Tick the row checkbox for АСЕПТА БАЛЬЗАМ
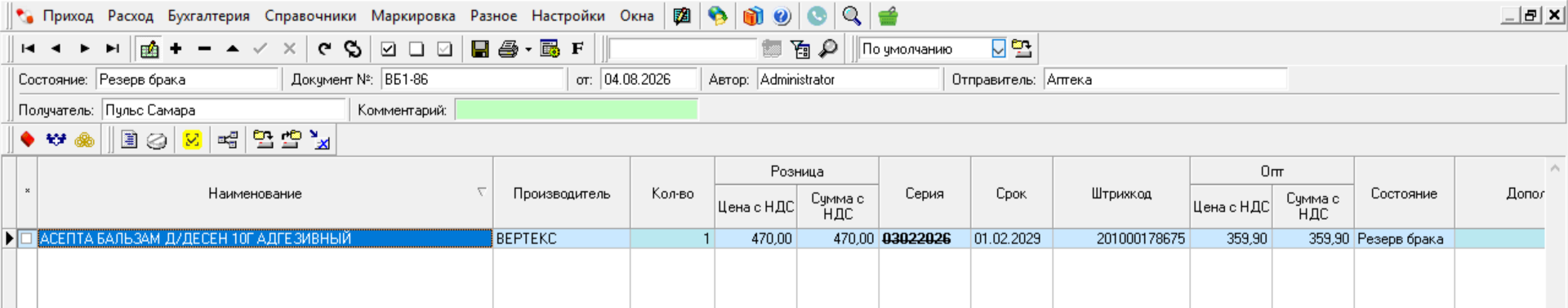 pos(27,239)
